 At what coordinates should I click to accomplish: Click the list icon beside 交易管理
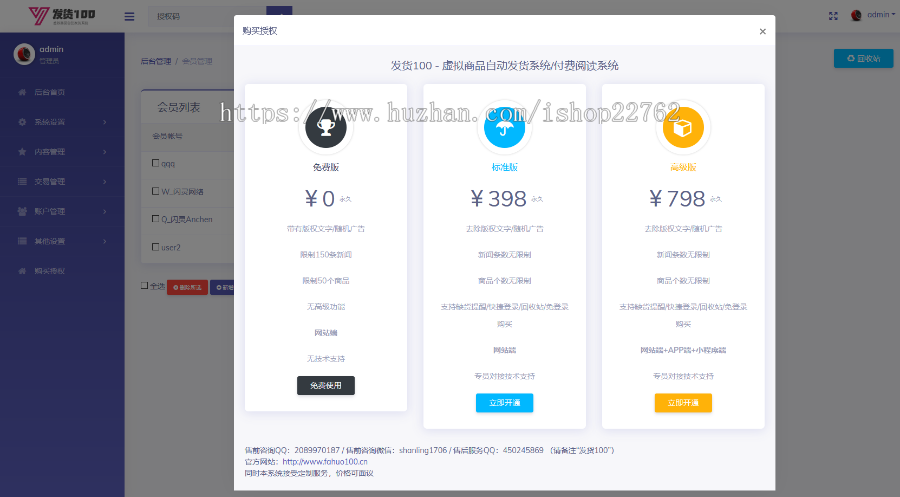pyautogui.click(x=22, y=181)
